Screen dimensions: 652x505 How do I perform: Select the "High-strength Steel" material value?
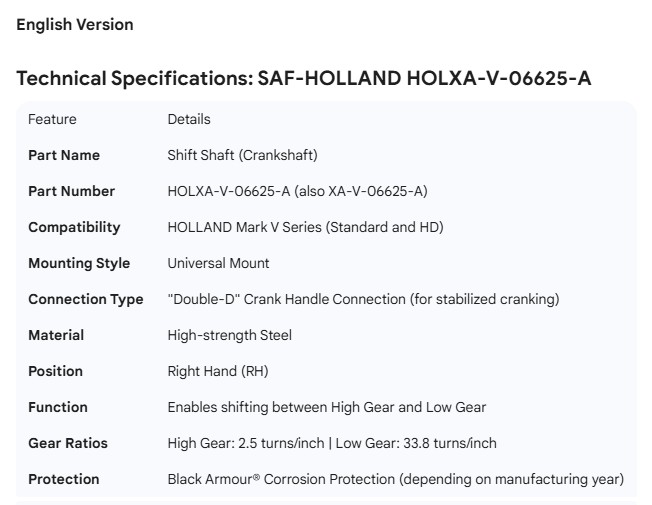pyautogui.click(x=230, y=335)
